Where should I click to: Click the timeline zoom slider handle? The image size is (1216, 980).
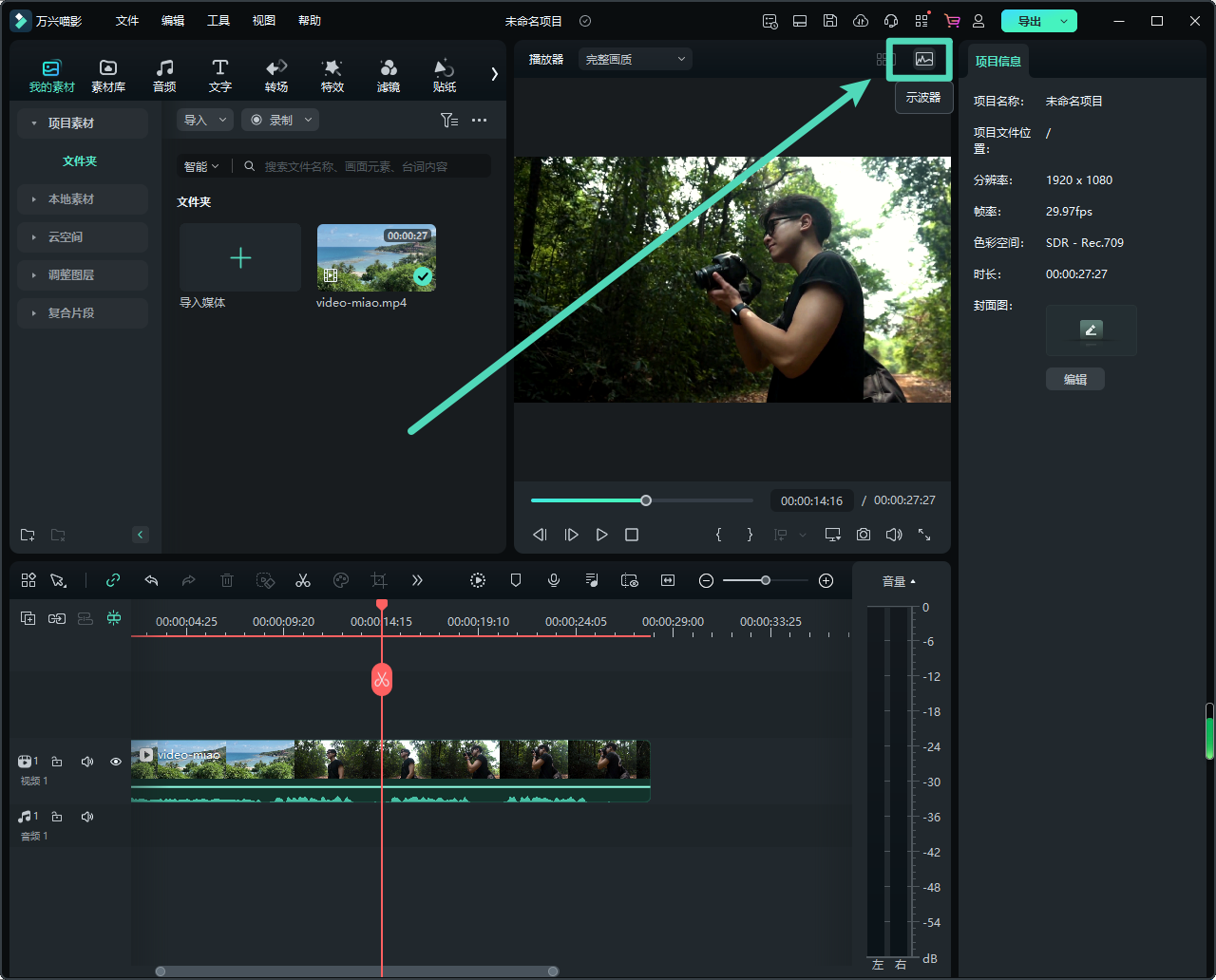tap(766, 580)
